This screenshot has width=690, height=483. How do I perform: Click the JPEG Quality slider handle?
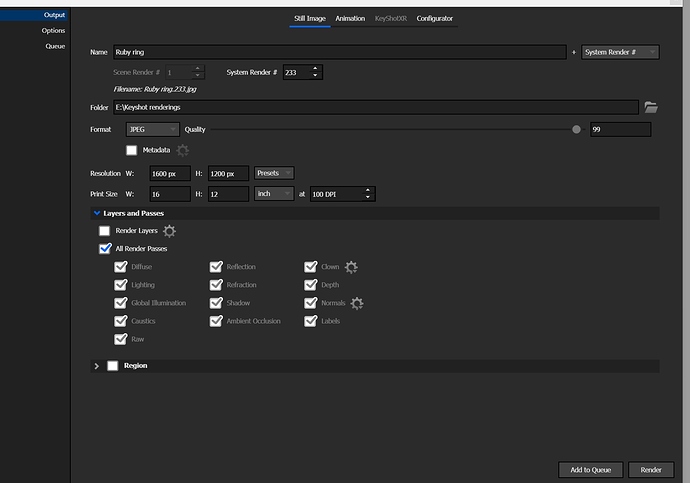pyautogui.click(x=576, y=129)
